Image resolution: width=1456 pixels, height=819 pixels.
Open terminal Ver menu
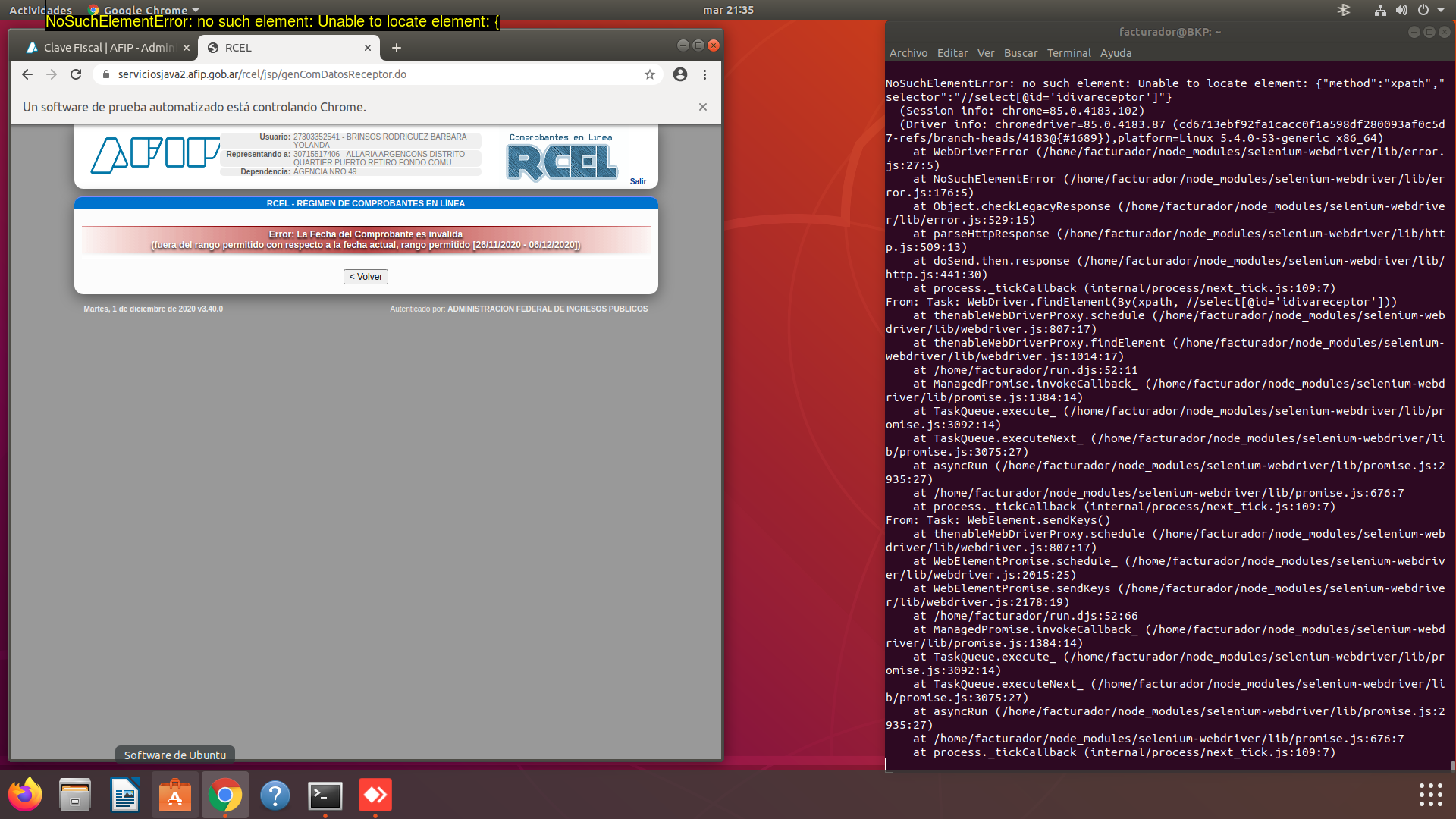[x=986, y=53]
